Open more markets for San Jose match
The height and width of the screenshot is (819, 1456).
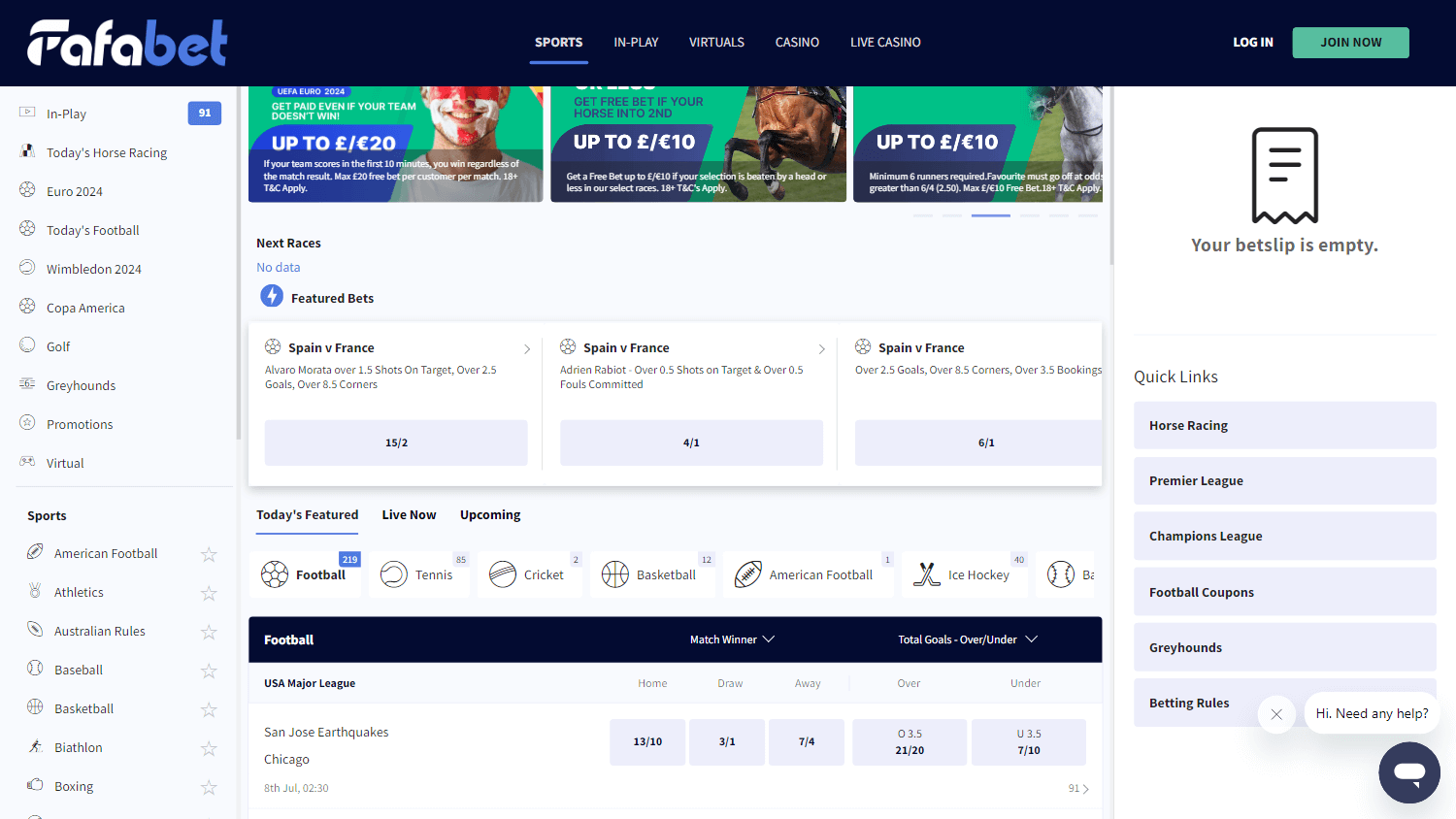[1078, 789]
